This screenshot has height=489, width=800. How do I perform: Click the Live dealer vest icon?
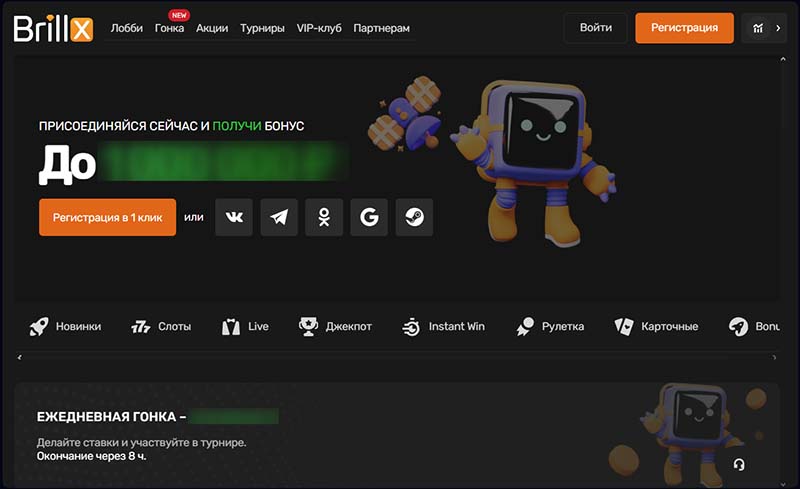[x=231, y=327]
